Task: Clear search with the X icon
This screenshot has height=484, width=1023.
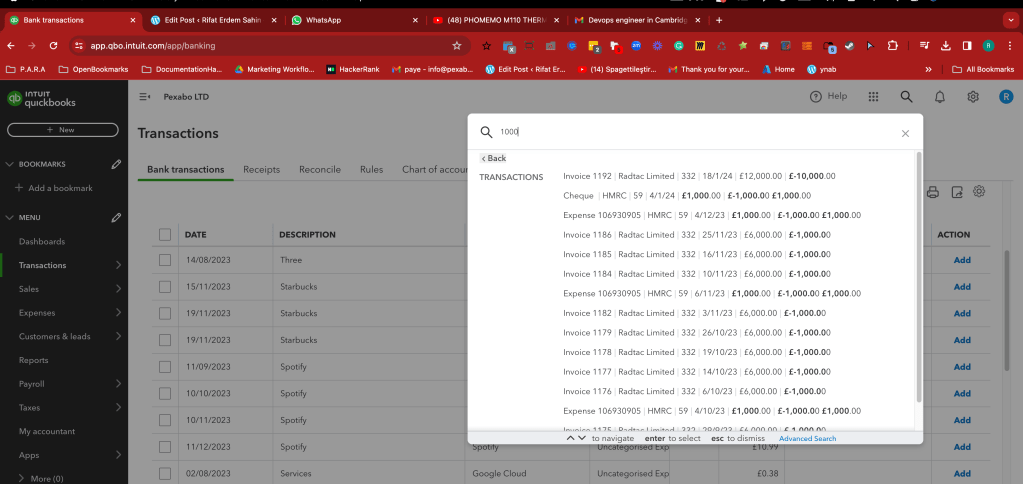Action: pyautogui.click(x=905, y=133)
